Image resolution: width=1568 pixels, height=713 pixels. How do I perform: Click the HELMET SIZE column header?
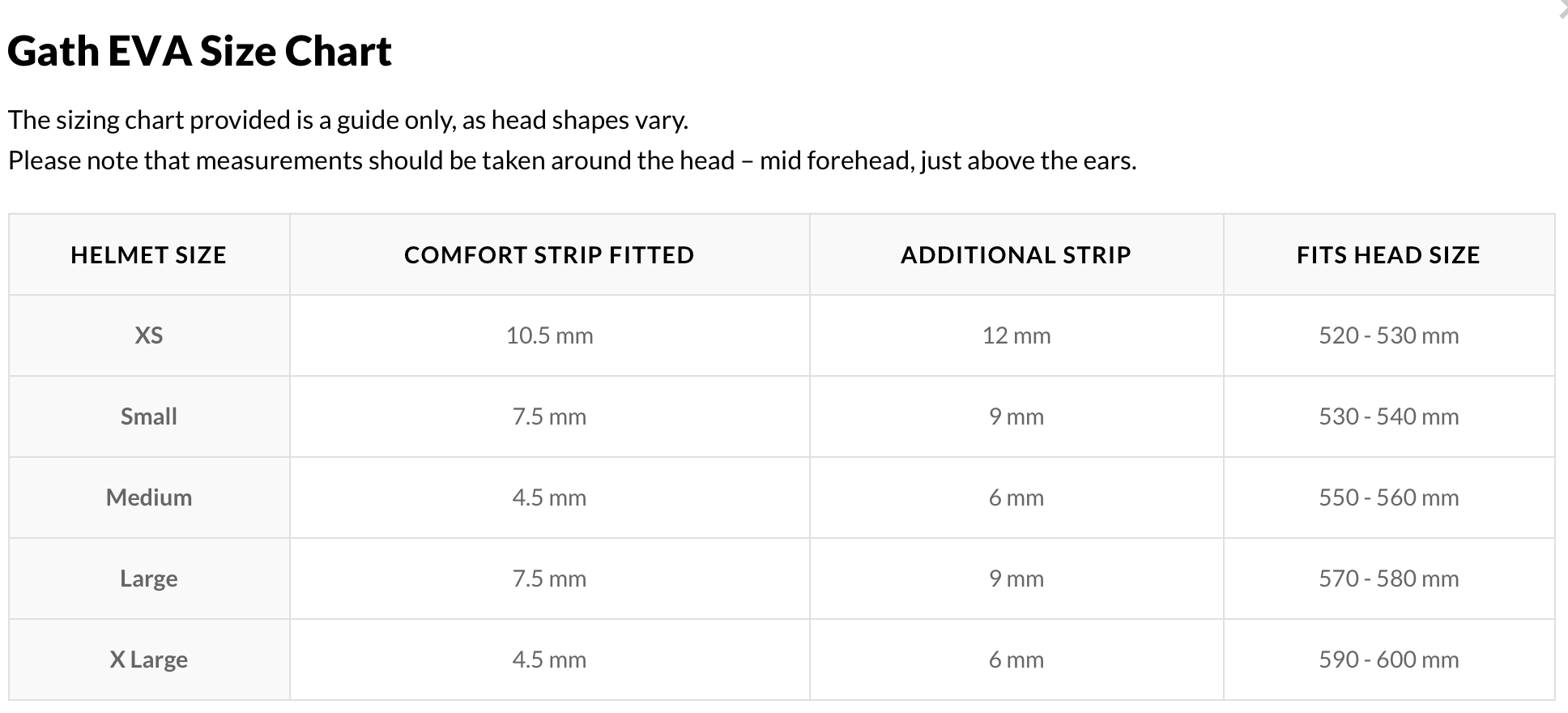pos(148,255)
